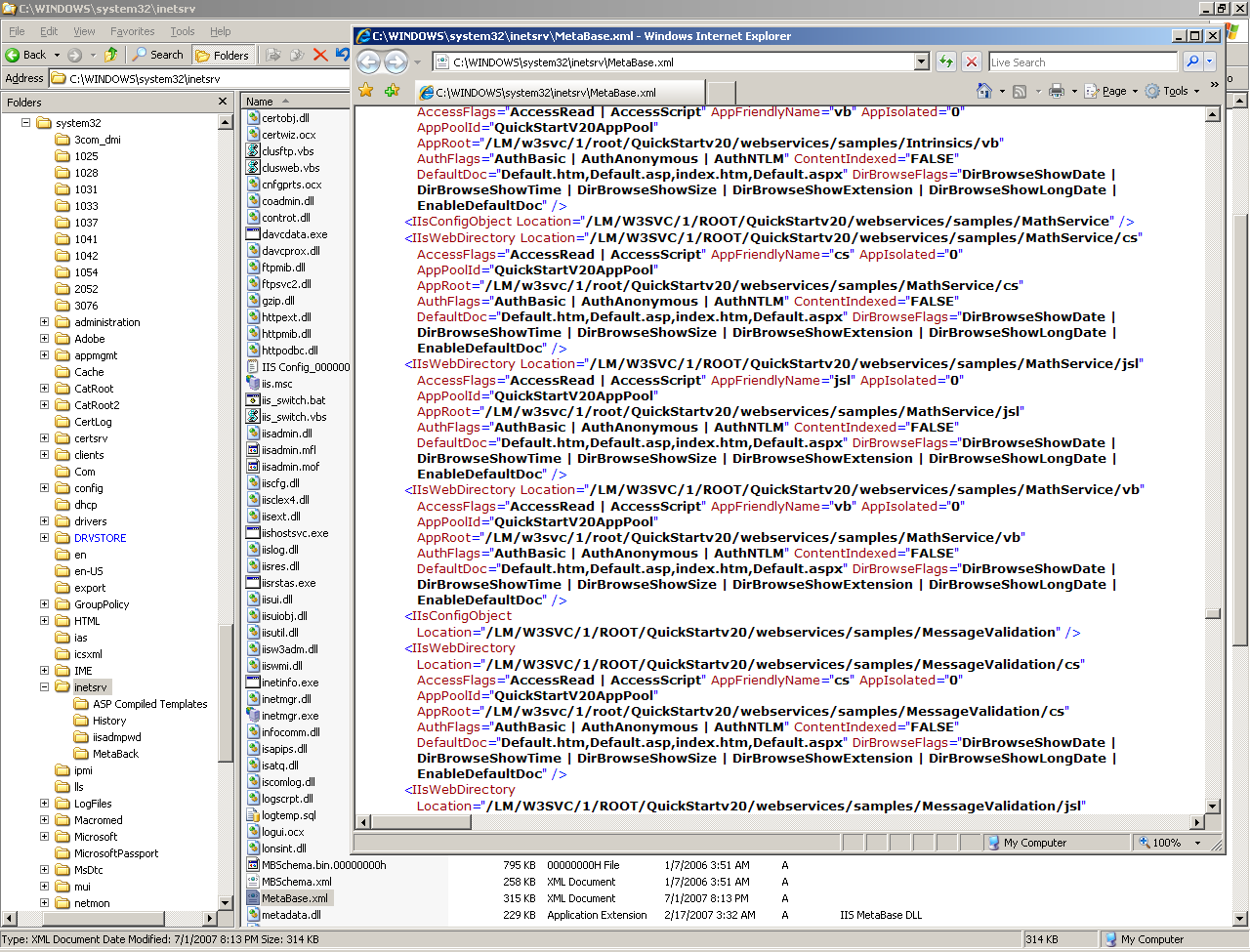The image size is (1250, 952).
Task: Select davcdata.exe file icon
Action: 253,234
